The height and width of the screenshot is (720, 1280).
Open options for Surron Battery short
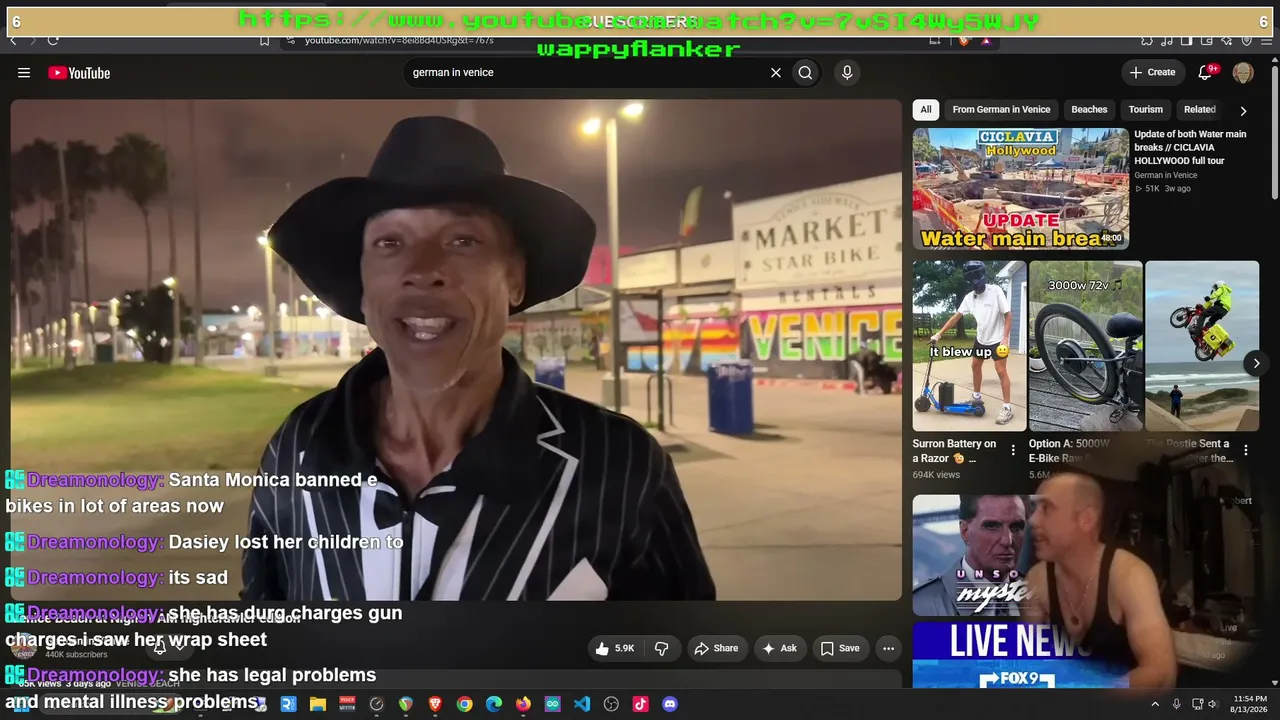(x=1013, y=451)
